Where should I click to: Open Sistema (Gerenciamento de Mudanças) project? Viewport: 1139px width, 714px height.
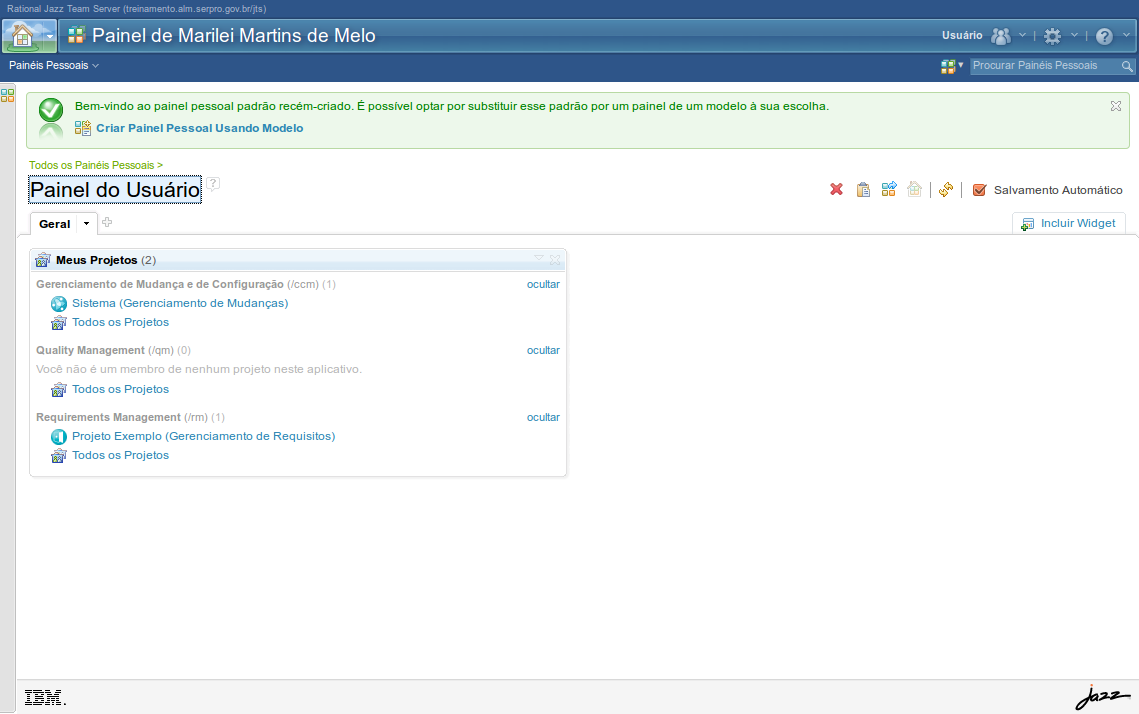pyautogui.click(x=180, y=303)
